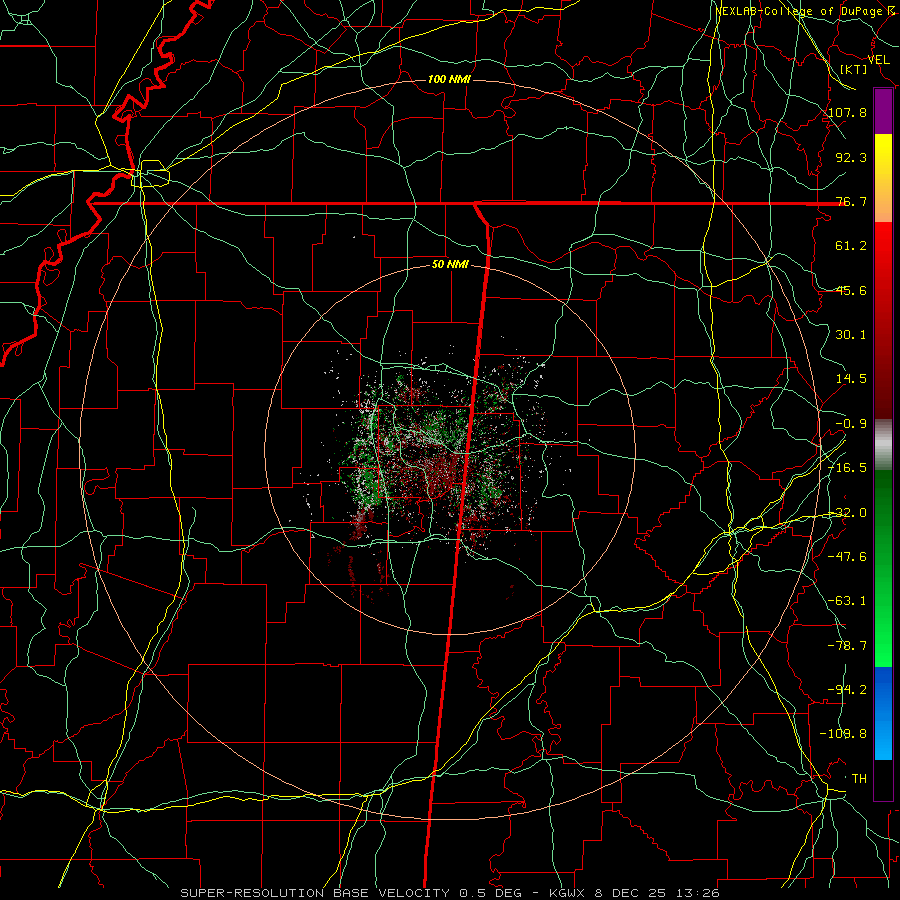This screenshot has width=900, height=900.
Task: Click the -16.5 legend value
Action: pos(848,468)
